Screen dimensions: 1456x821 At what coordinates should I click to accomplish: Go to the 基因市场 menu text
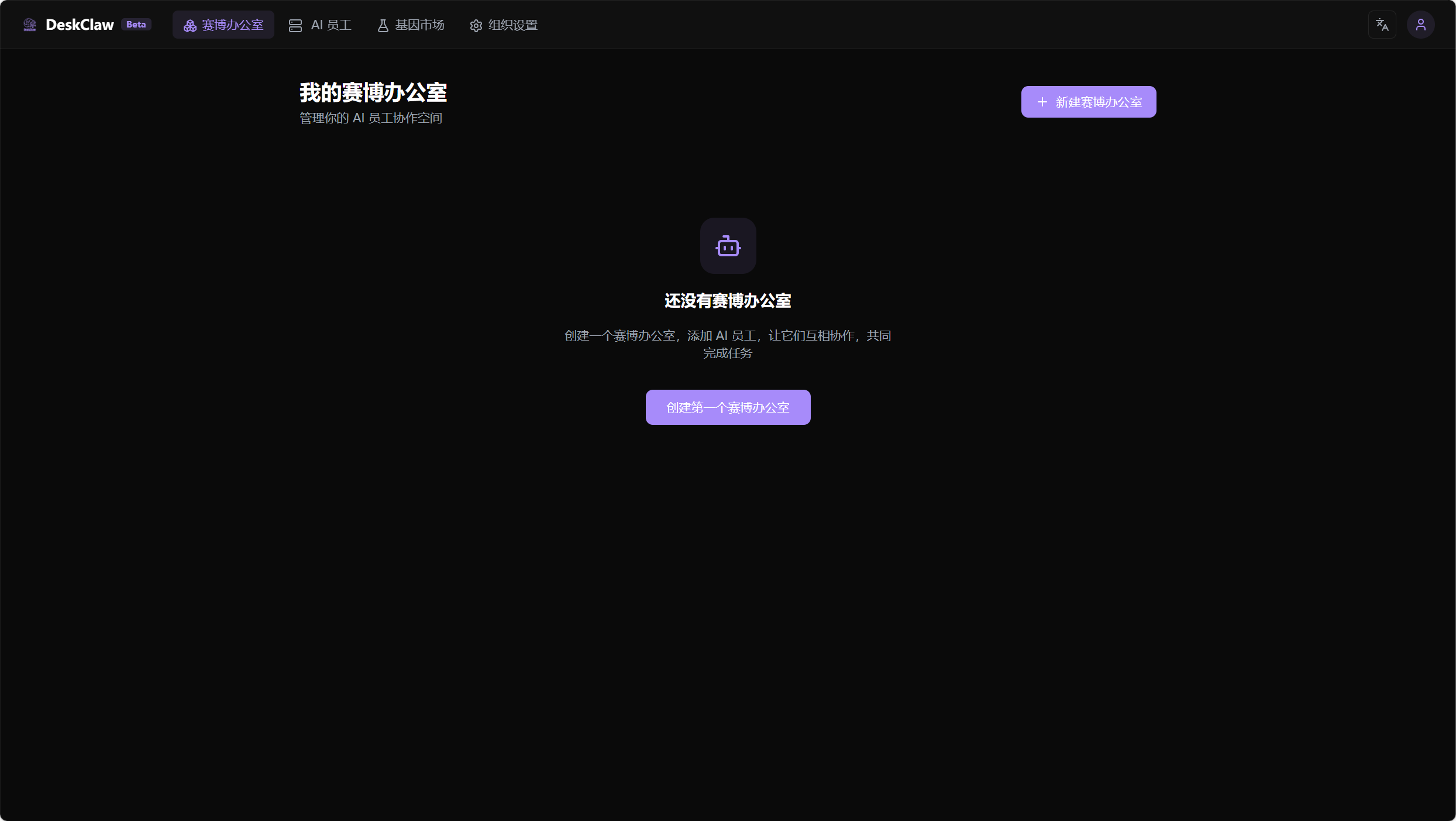coord(420,25)
